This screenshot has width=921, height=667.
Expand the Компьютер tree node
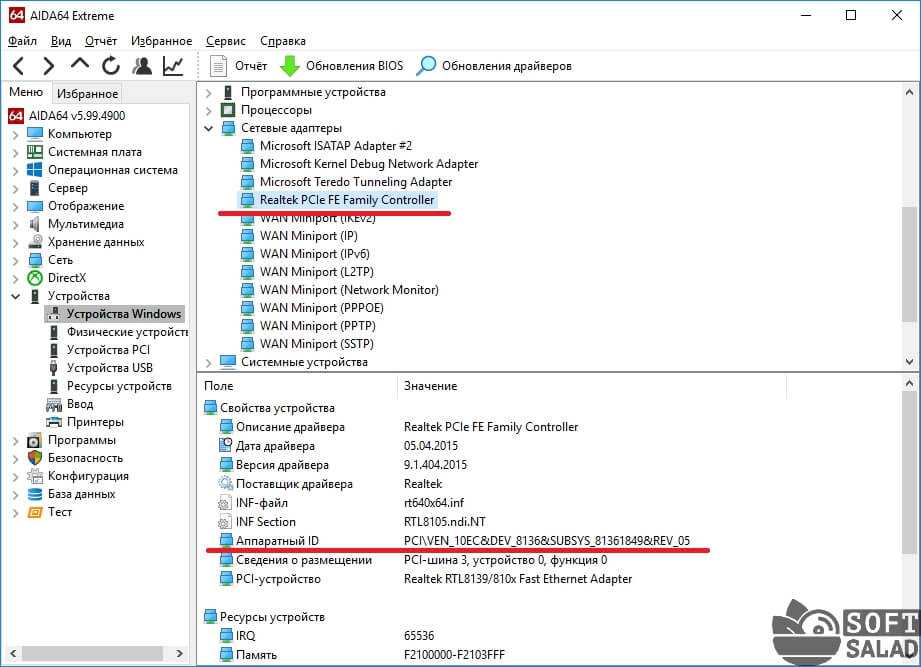click(x=16, y=134)
